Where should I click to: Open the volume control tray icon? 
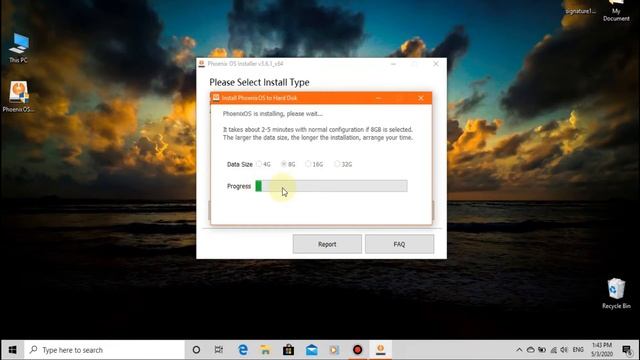[x=564, y=350]
